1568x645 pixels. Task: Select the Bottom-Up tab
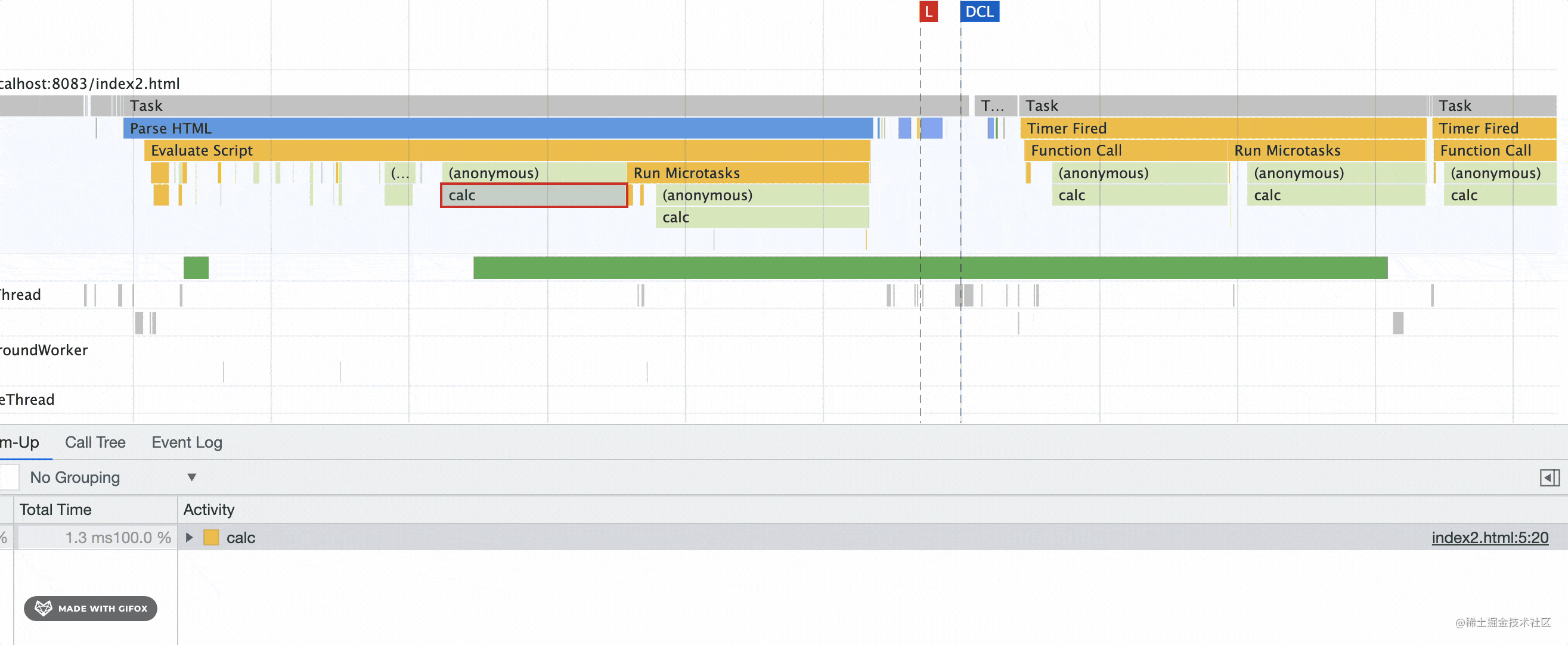[x=20, y=442]
